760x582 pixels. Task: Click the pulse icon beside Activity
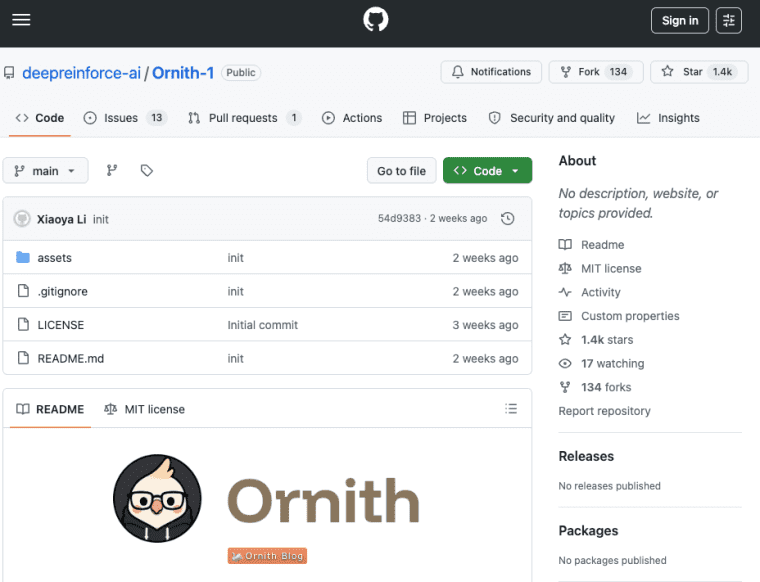(565, 292)
